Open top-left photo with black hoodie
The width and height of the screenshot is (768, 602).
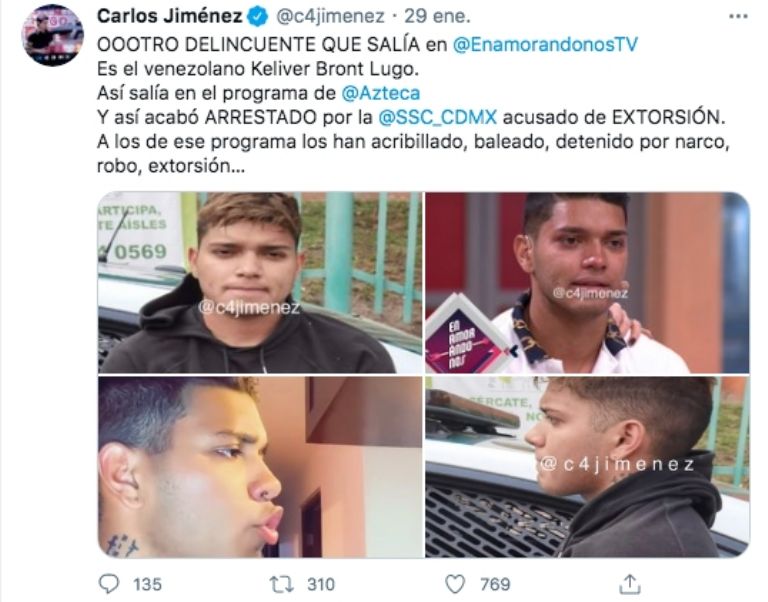pyautogui.click(x=260, y=283)
